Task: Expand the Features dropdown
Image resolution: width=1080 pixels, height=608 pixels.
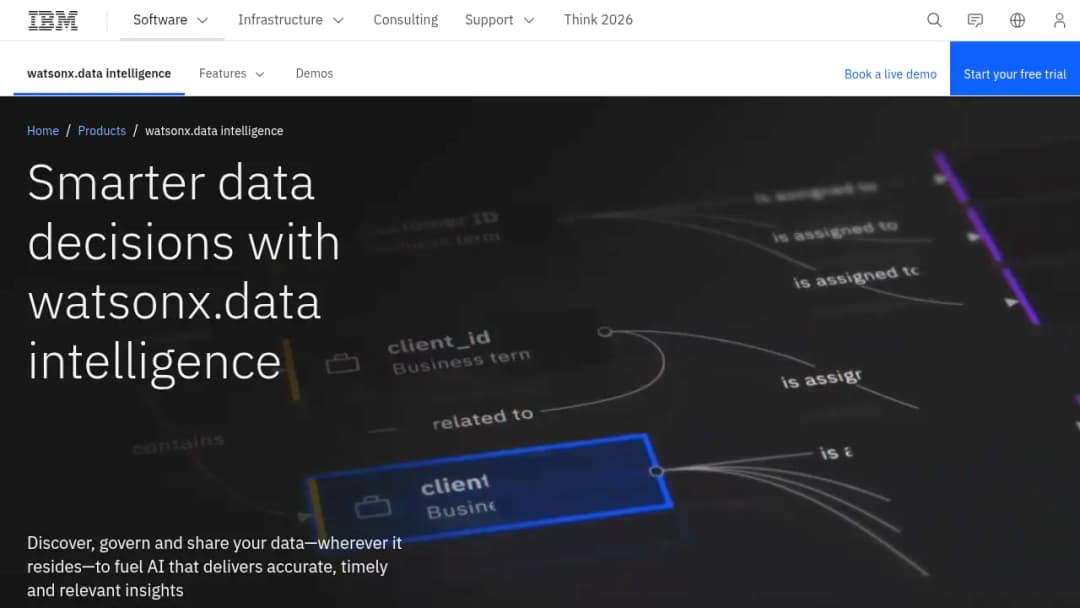Action: point(231,73)
